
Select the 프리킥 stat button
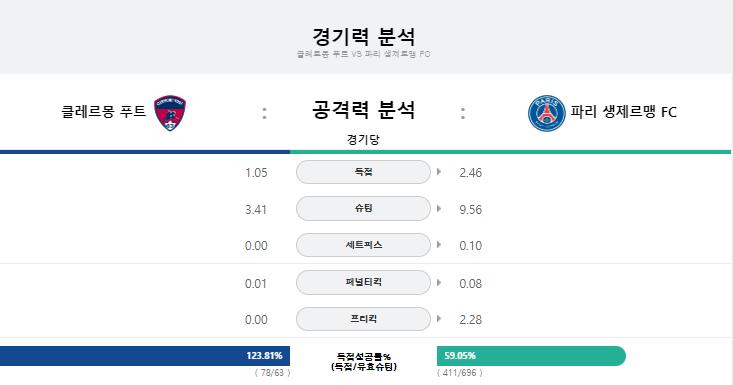point(363,319)
